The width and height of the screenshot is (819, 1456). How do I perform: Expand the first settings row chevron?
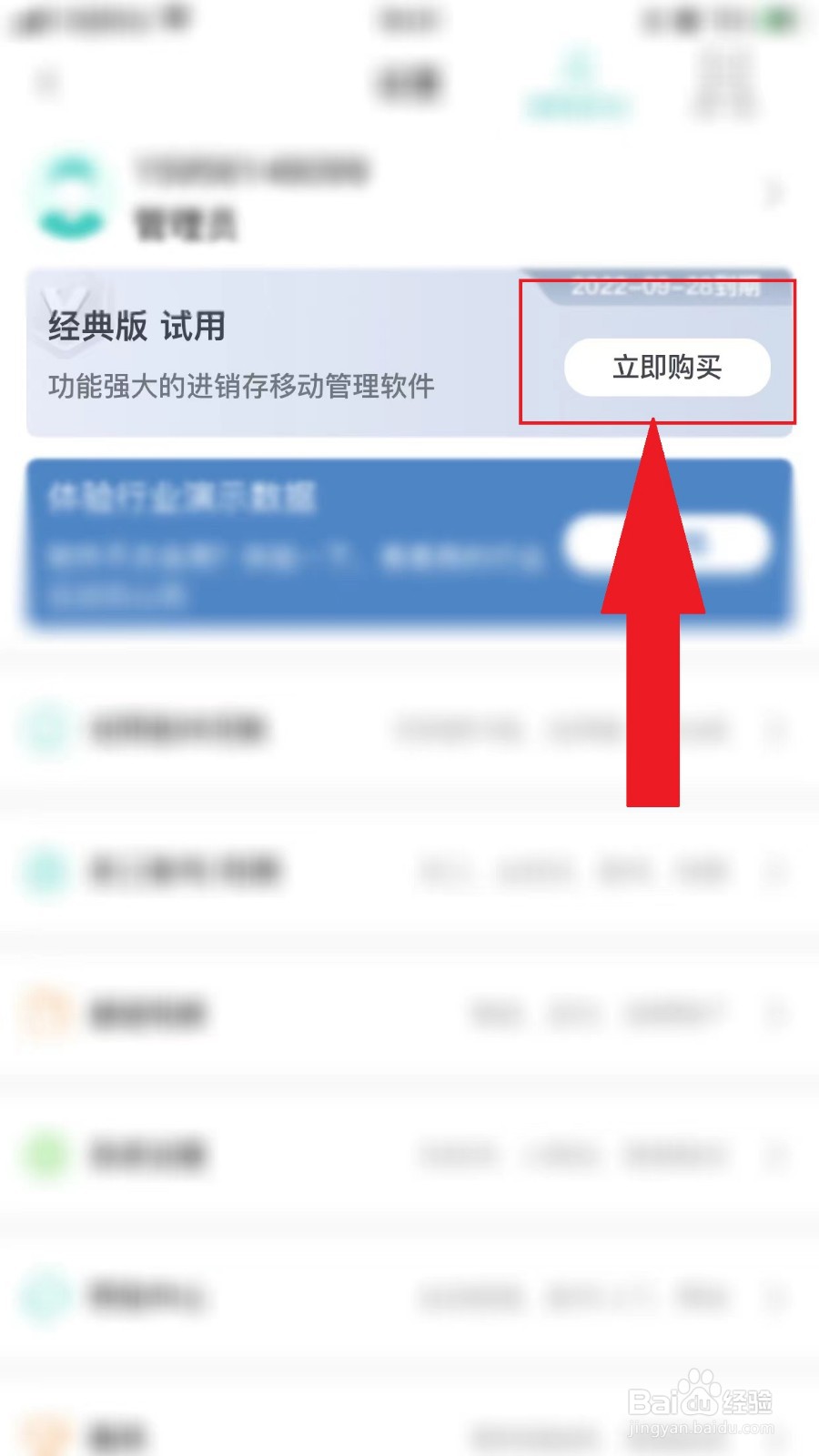coord(776,730)
